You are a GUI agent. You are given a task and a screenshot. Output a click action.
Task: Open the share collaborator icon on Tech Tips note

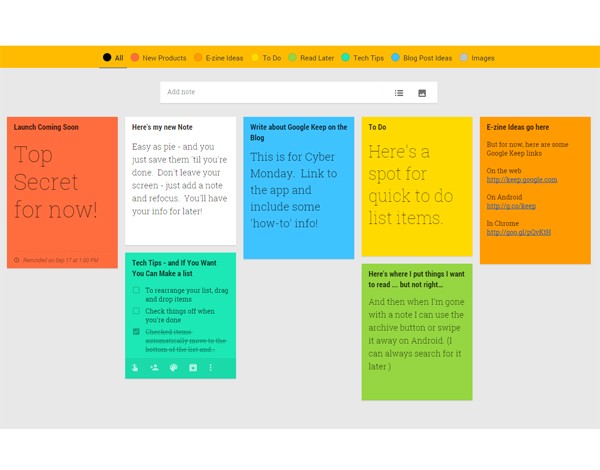(154, 368)
